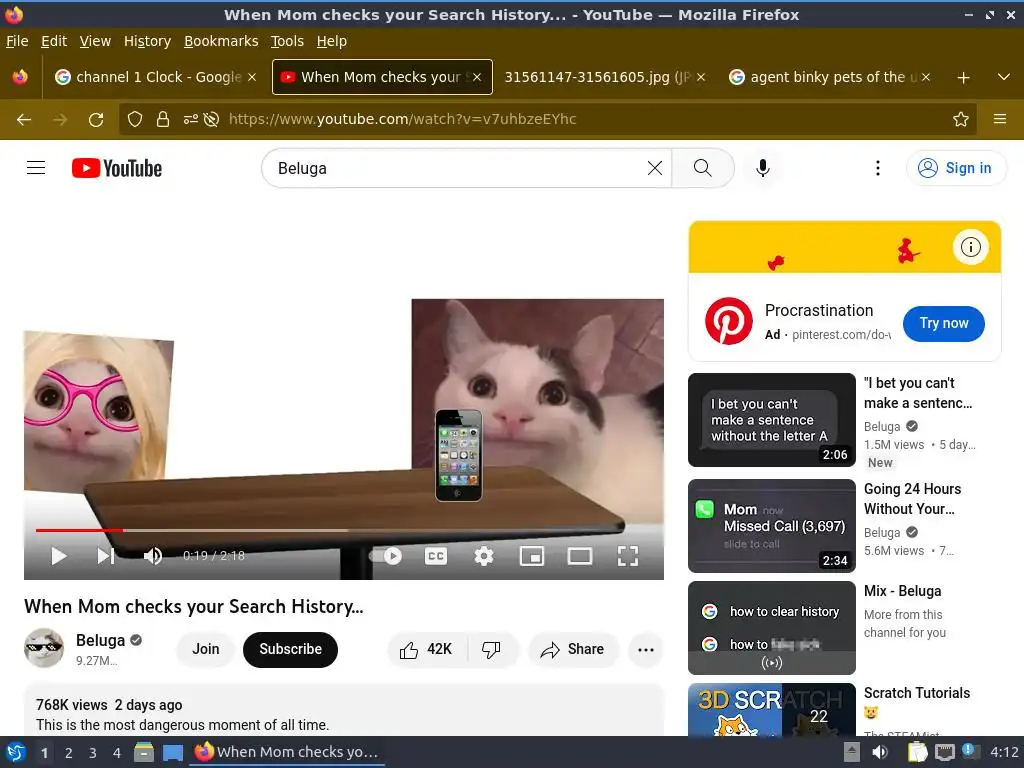
Task: Switch to 'agent binky pets' tab
Action: click(x=828, y=77)
